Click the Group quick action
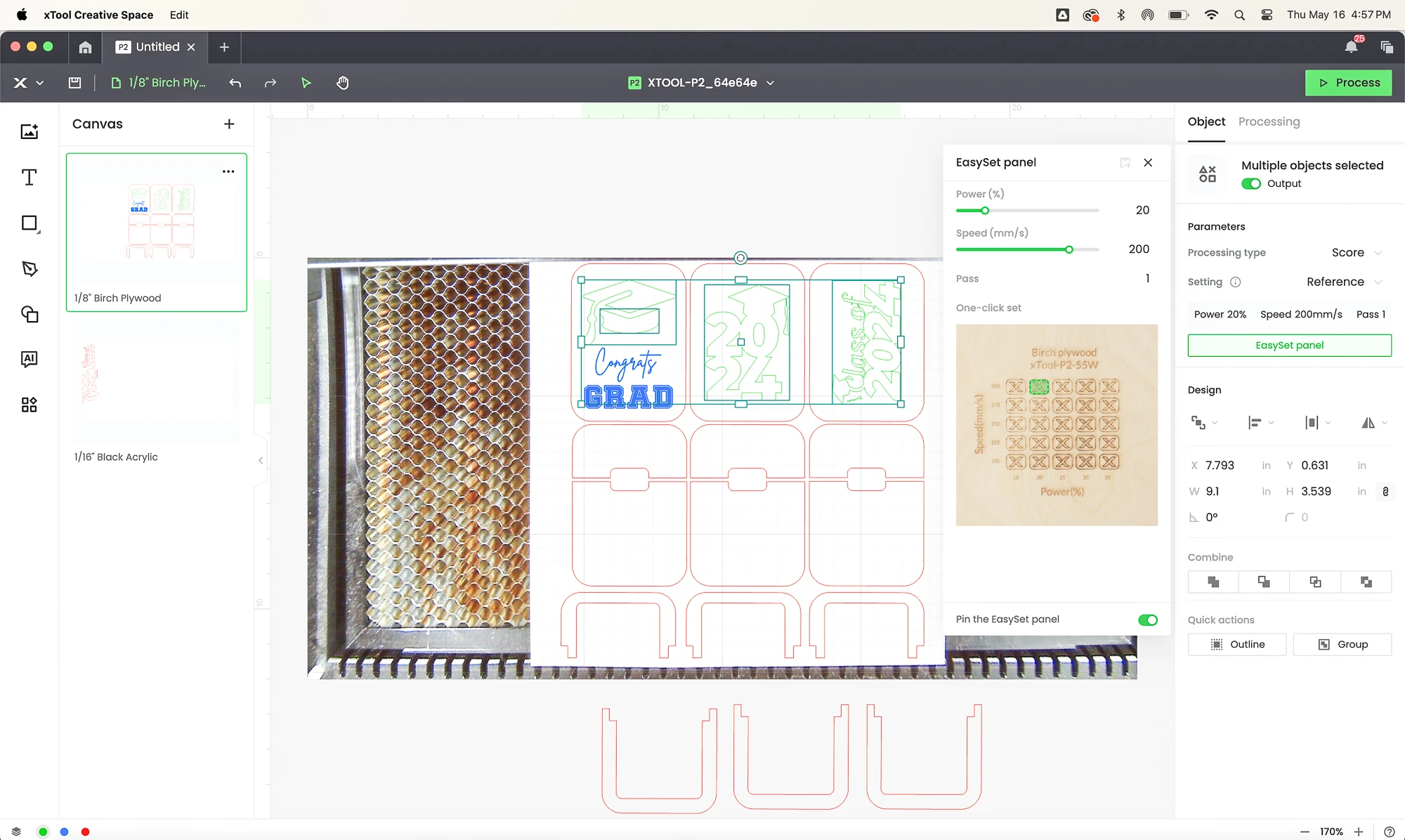 [1342, 644]
